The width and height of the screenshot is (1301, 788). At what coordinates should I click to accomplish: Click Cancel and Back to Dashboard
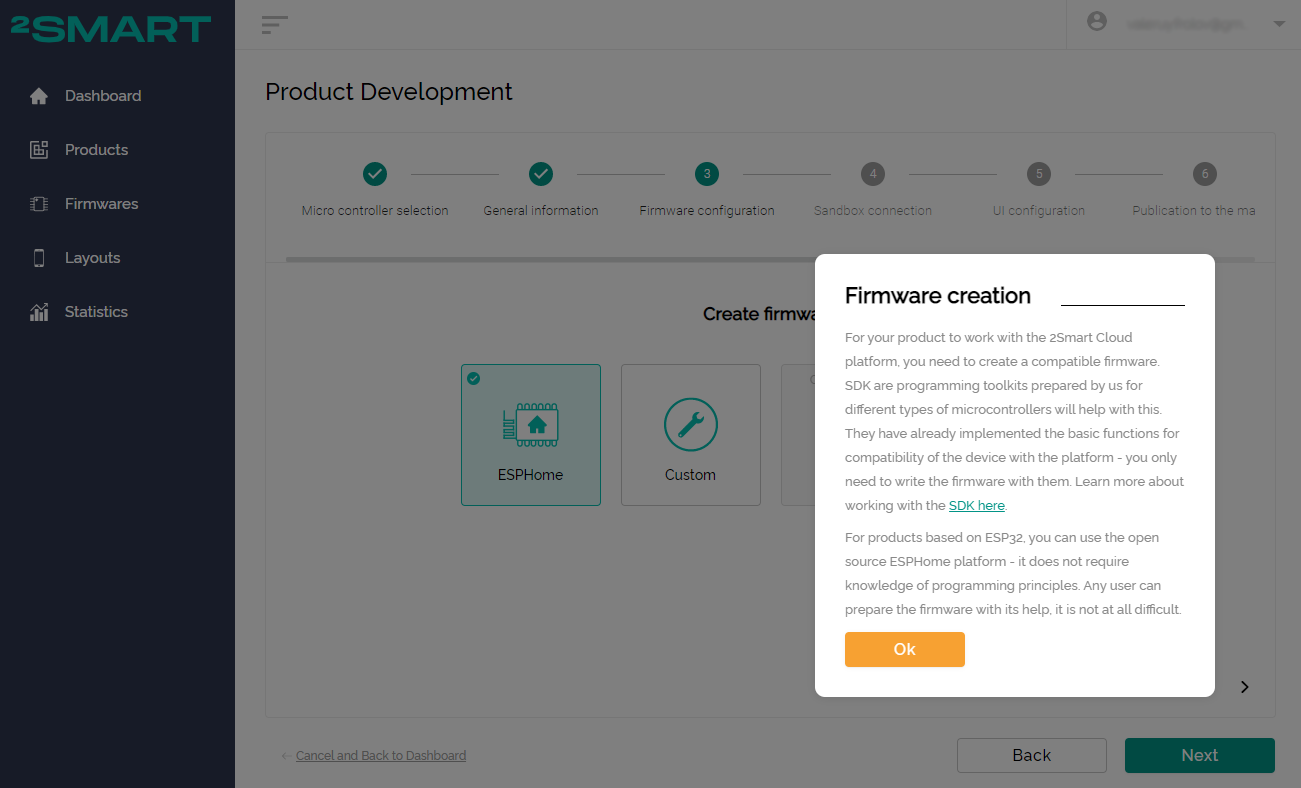coord(381,756)
